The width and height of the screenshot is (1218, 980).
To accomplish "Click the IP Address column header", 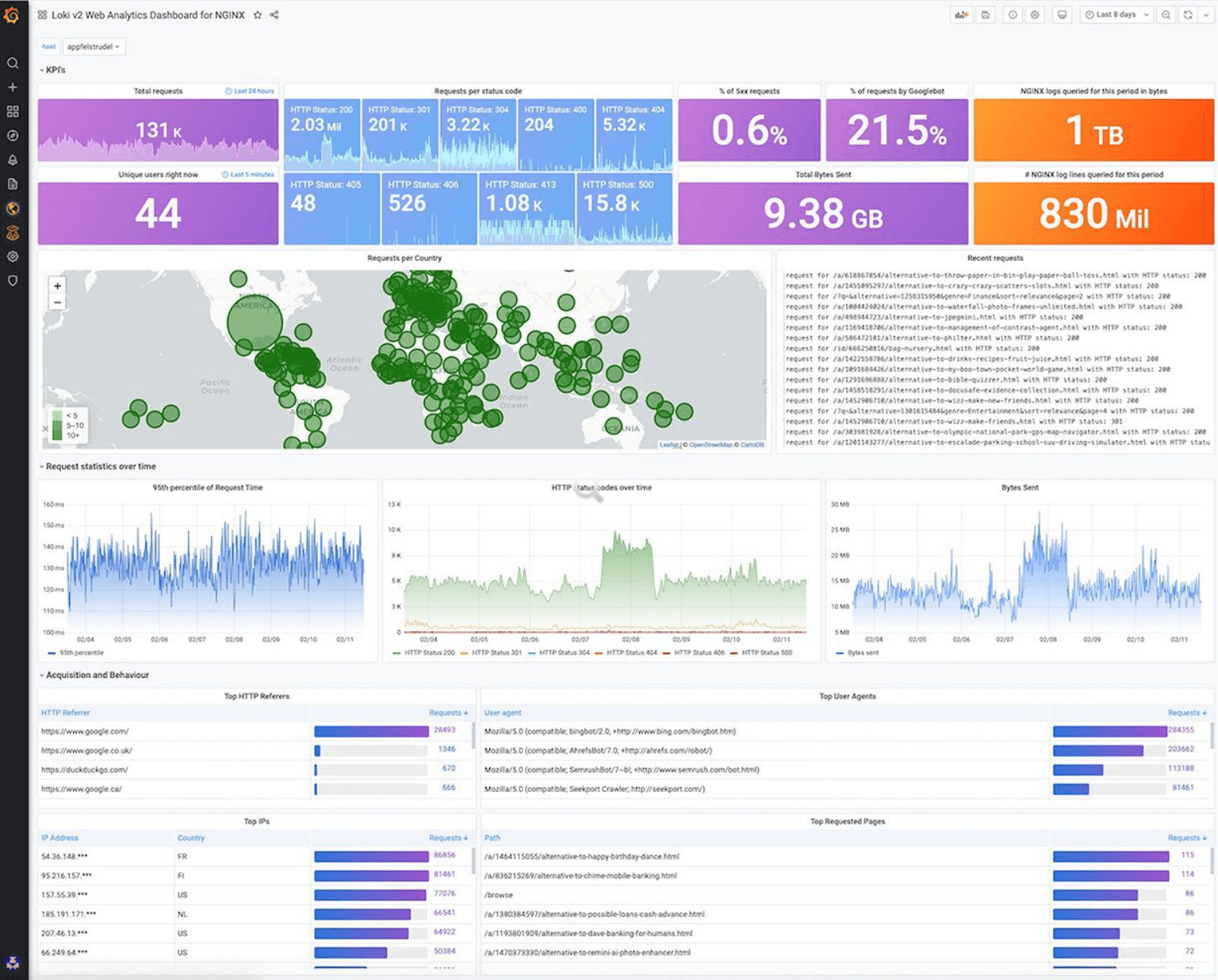I will (59, 838).
